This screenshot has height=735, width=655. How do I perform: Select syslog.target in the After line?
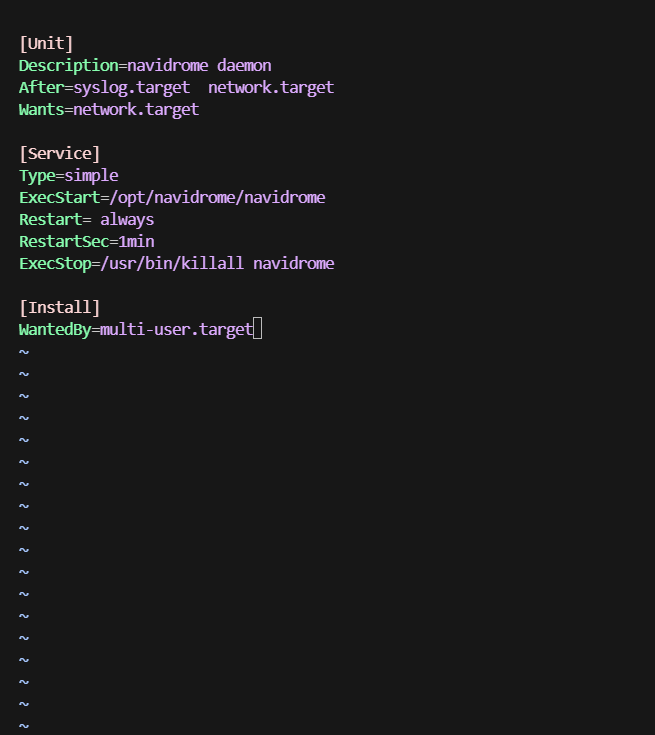pos(131,87)
